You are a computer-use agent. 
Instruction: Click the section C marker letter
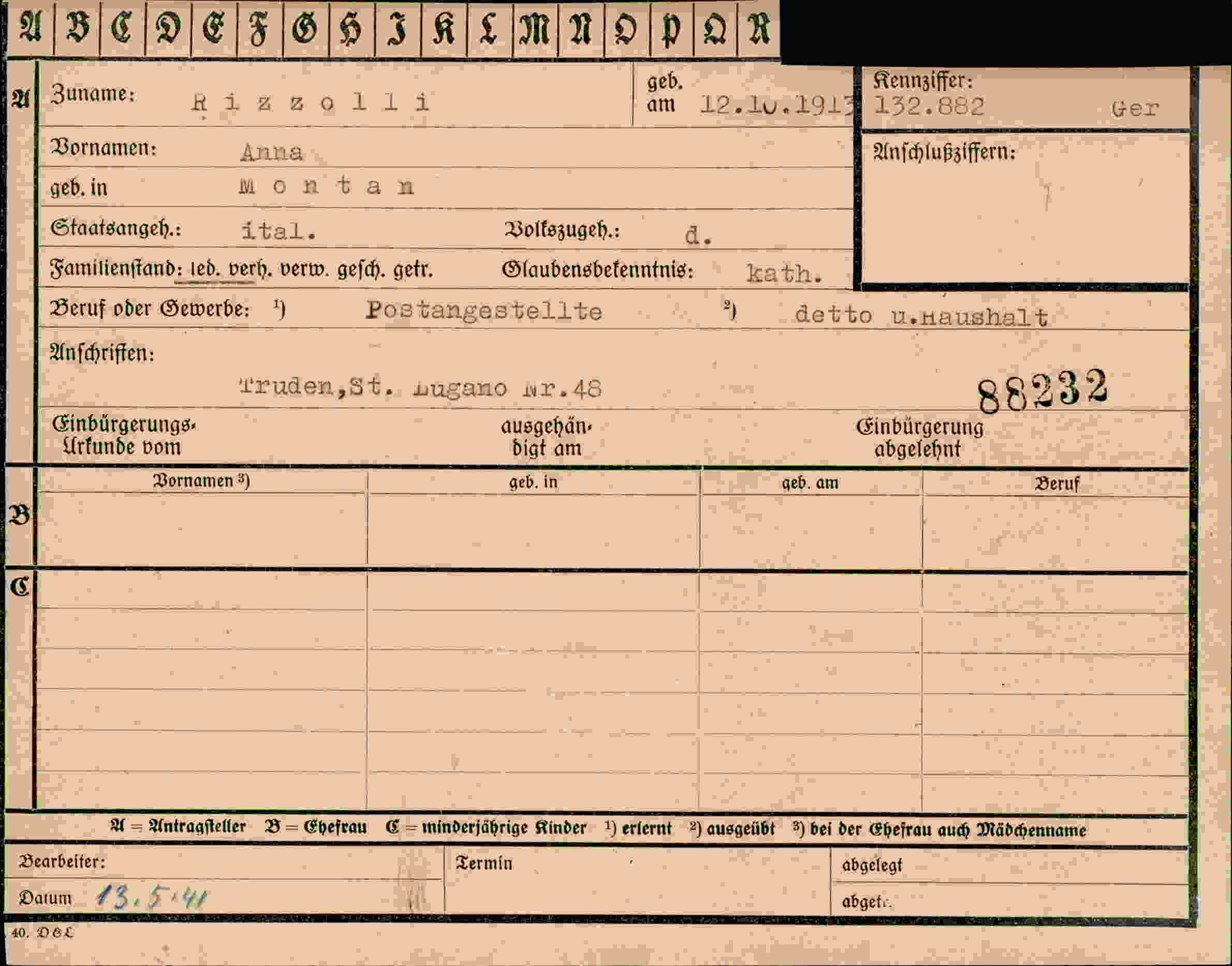pyautogui.click(x=20, y=587)
